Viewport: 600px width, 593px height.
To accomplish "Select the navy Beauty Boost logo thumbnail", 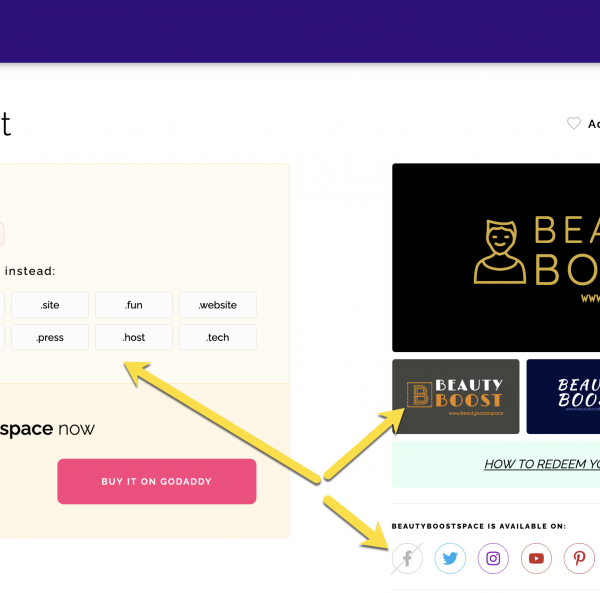I will point(563,396).
